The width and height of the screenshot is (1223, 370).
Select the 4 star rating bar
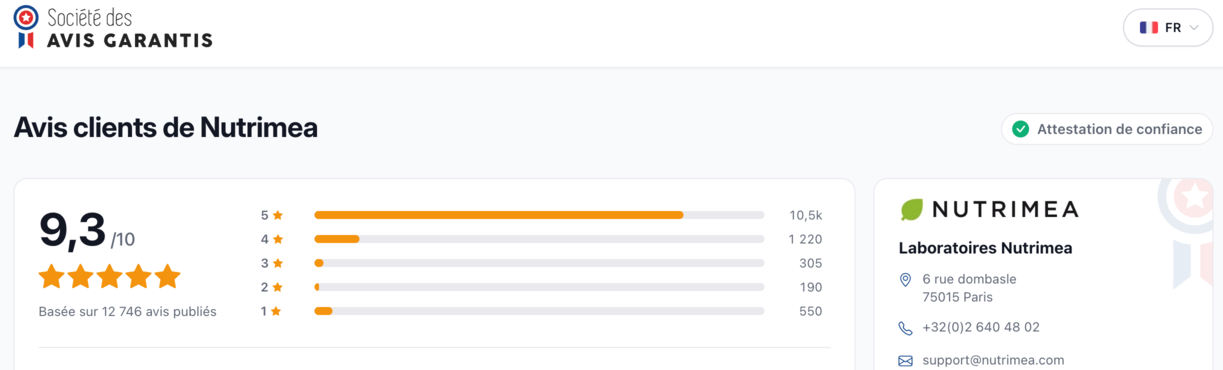(x=539, y=239)
